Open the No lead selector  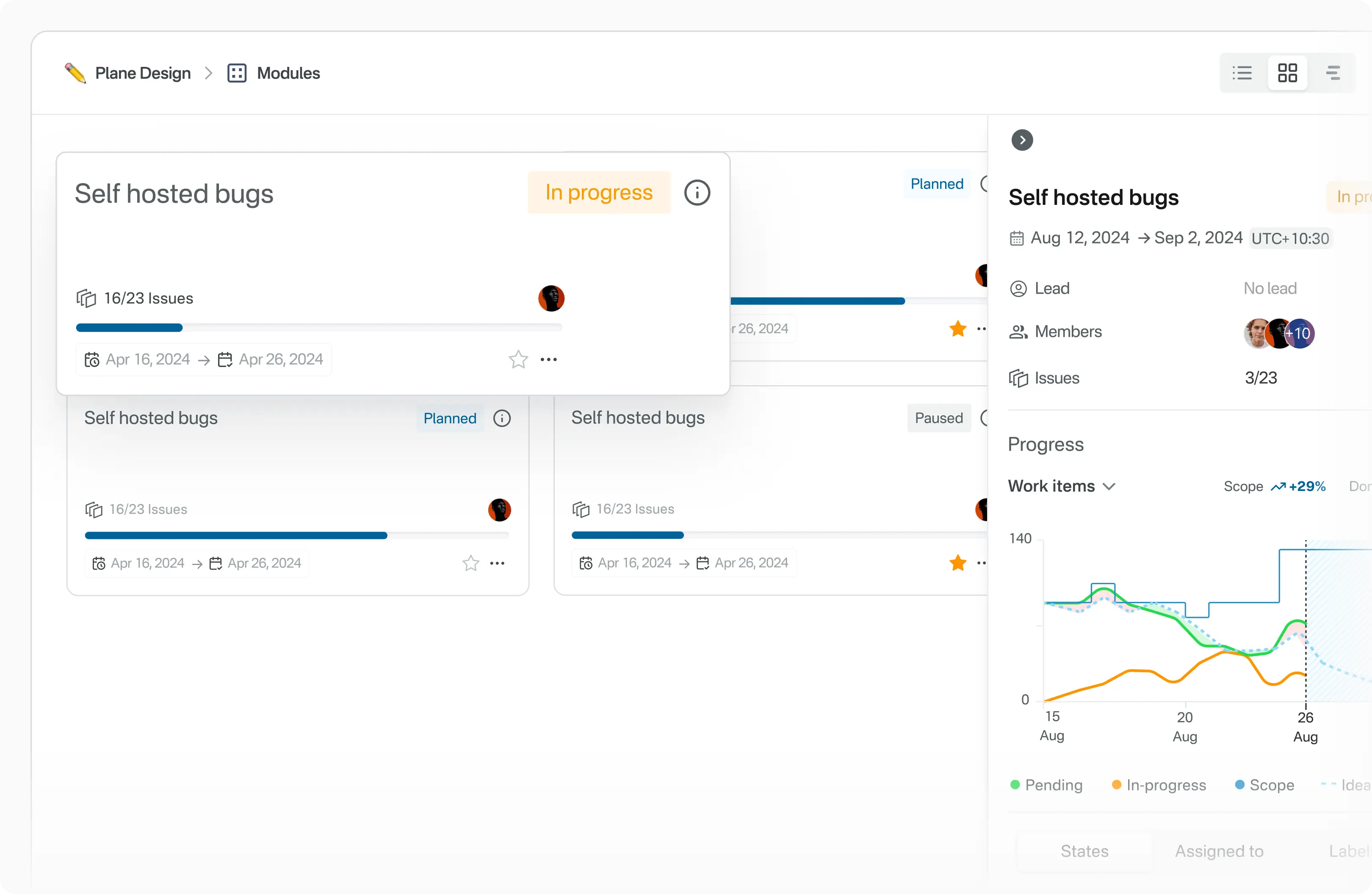click(1270, 289)
